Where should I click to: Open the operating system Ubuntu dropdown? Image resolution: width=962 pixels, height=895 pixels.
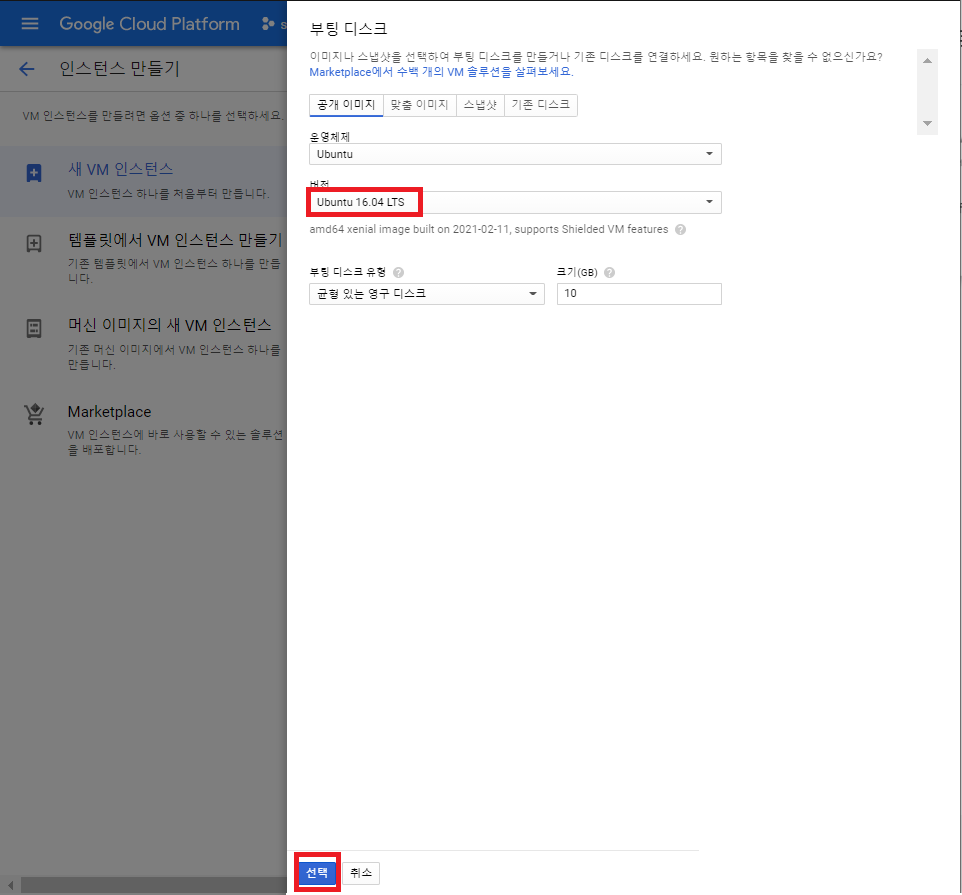click(515, 154)
